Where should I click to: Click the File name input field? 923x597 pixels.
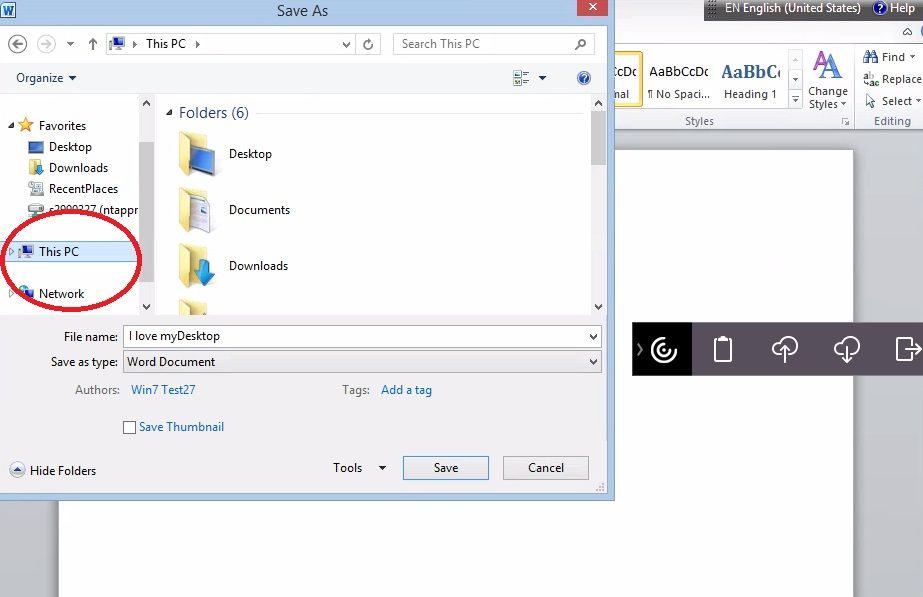[x=355, y=336]
